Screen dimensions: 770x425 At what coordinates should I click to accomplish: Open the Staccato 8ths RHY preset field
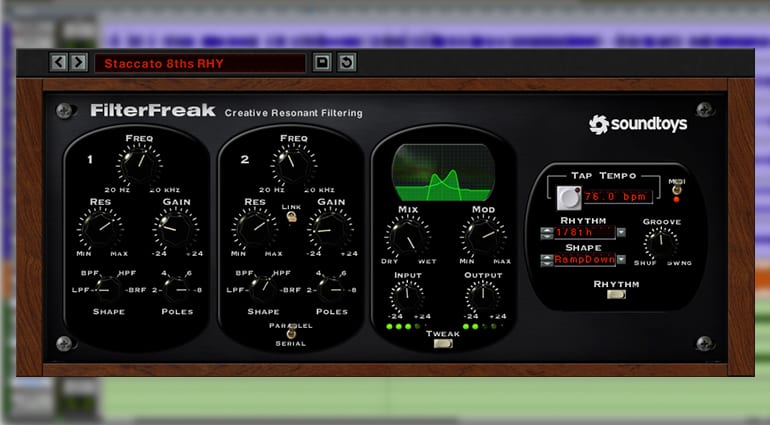pos(200,63)
